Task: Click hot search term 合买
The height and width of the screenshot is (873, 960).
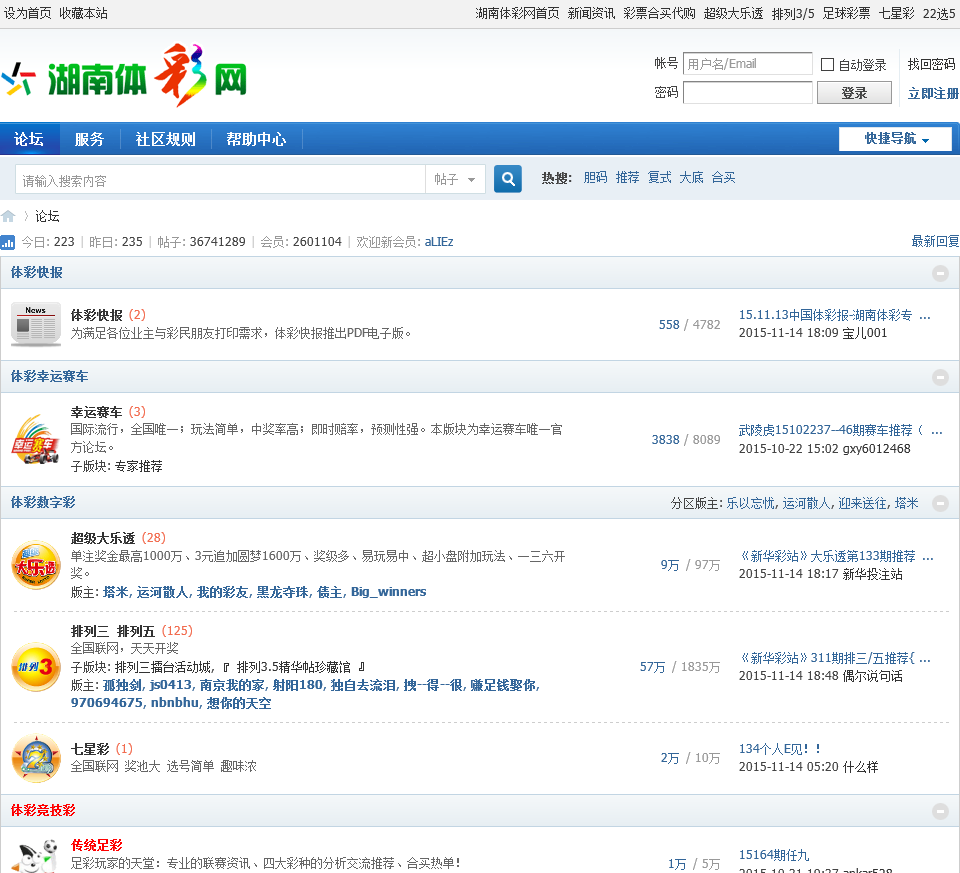Action: [723, 178]
